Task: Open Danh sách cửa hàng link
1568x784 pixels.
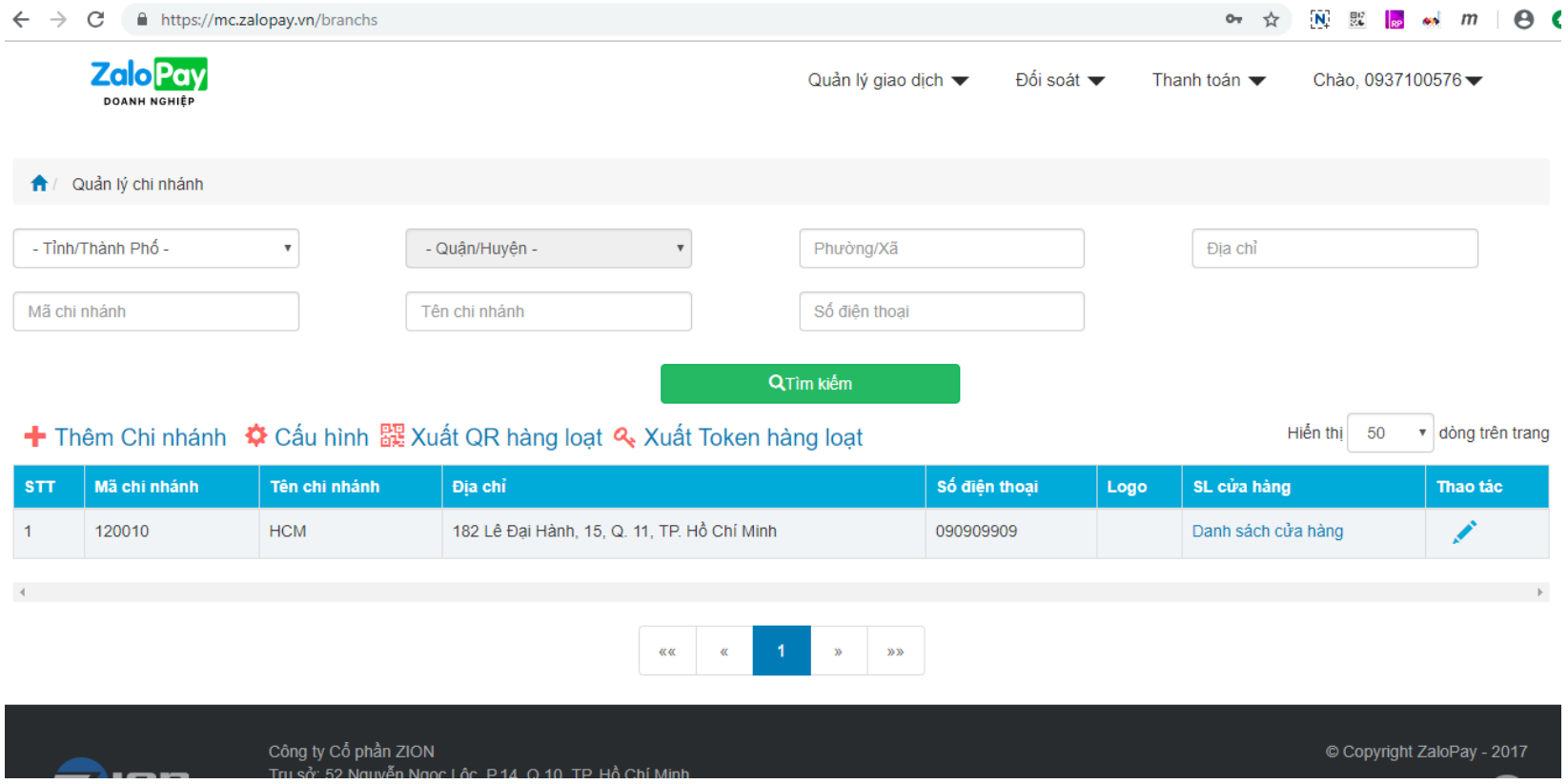Action: 1267,532
